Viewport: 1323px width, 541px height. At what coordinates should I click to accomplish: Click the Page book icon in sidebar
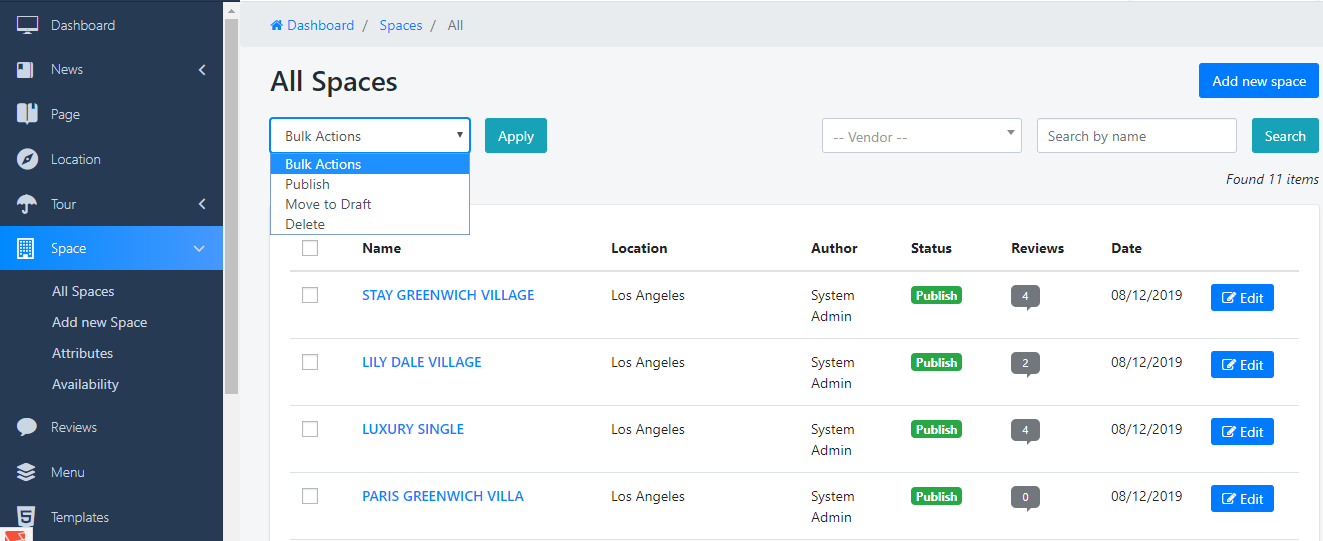[27, 114]
